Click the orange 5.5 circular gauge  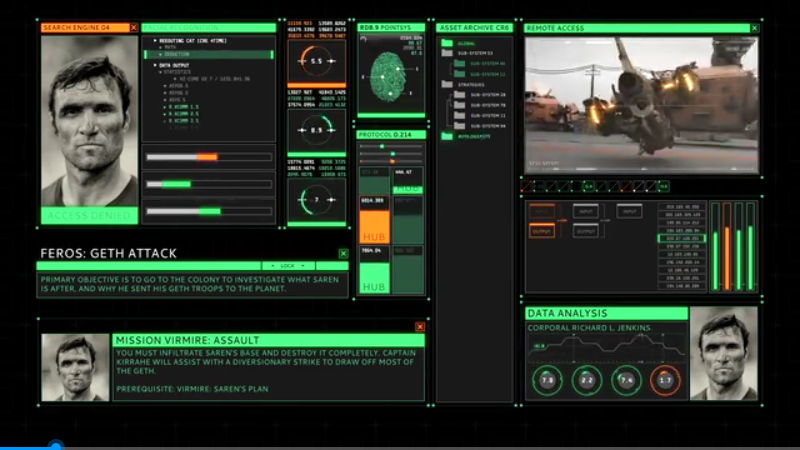coord(316,61)
